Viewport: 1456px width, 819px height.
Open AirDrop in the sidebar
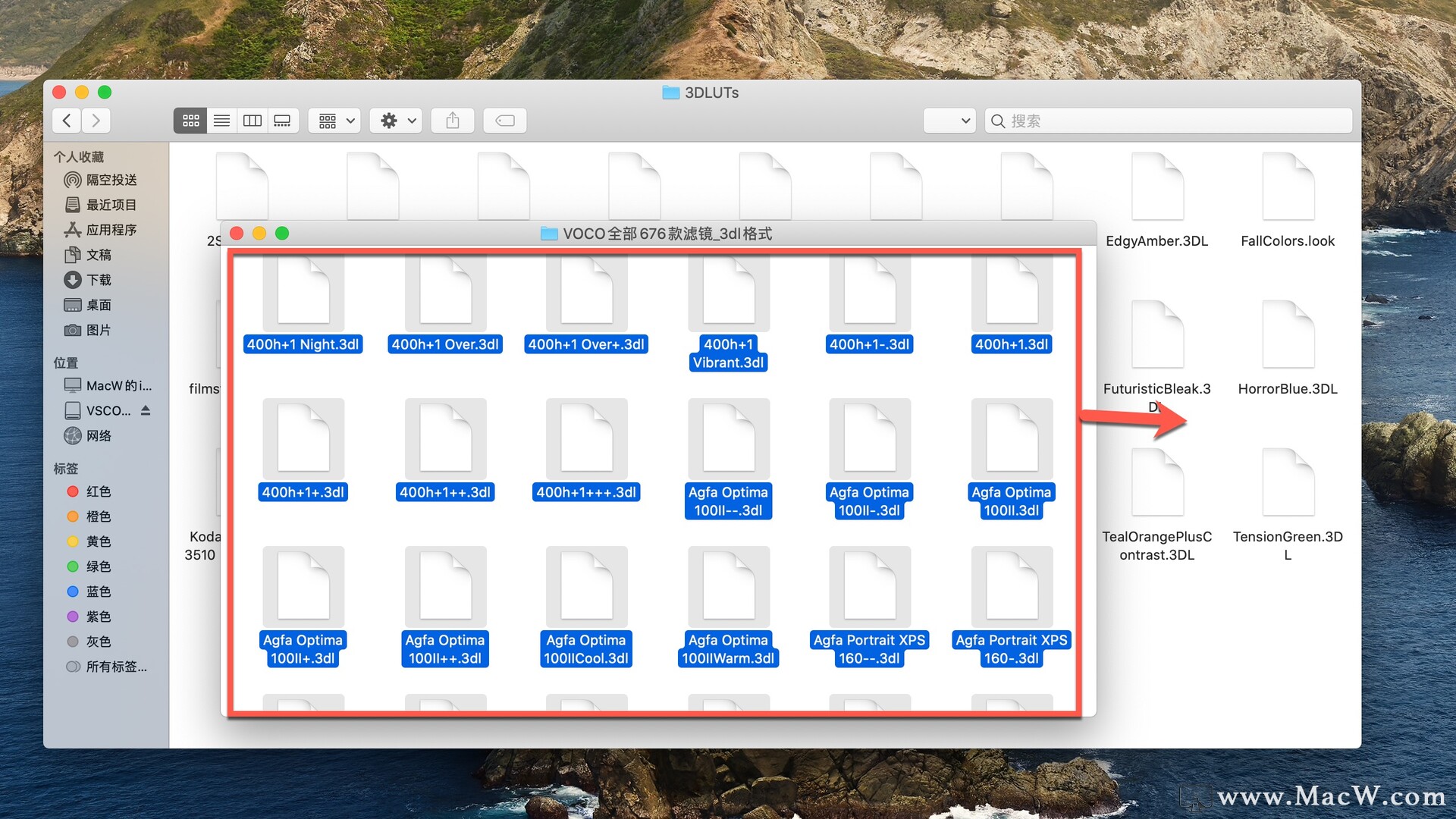[111, 180]
